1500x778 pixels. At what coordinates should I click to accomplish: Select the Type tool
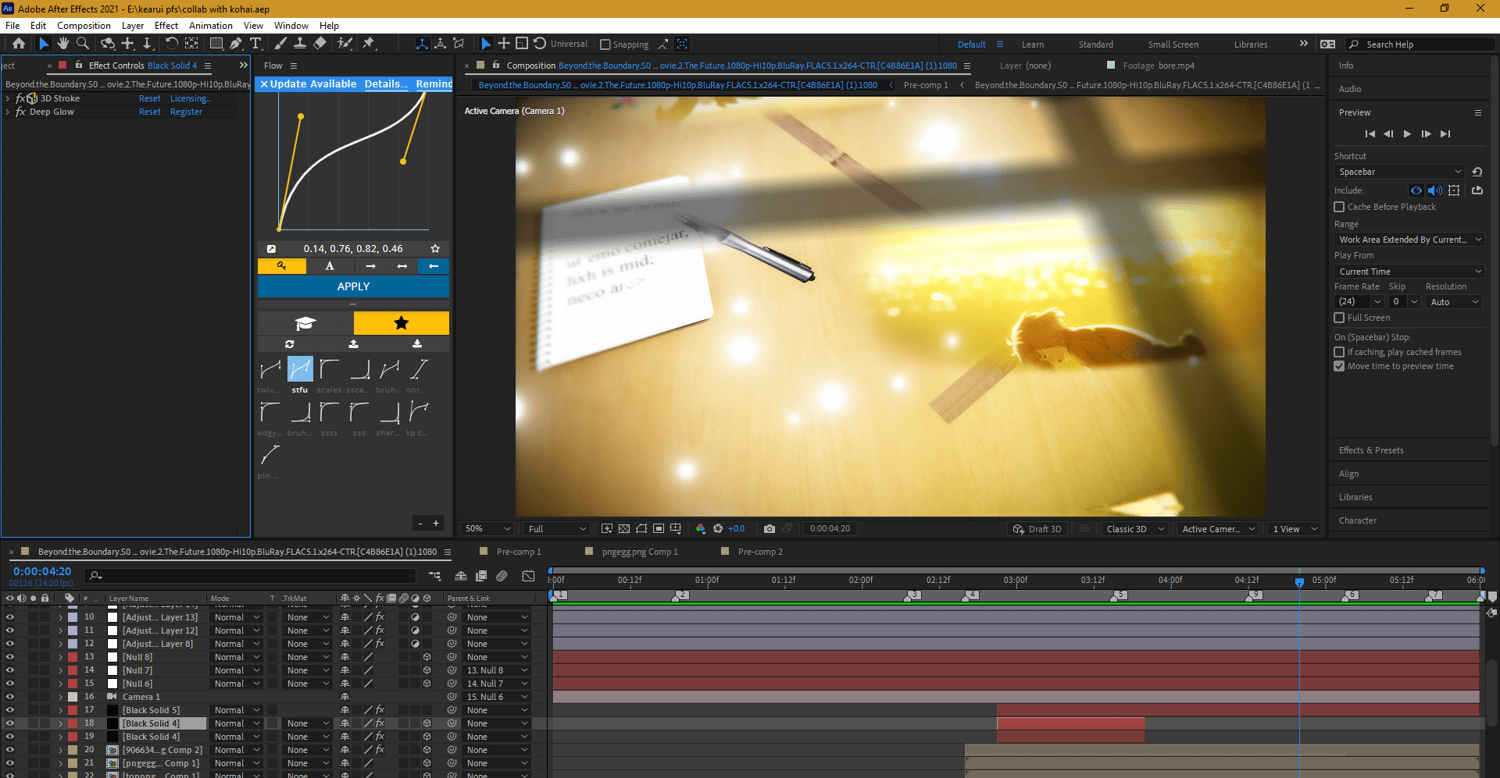point(256,44)
